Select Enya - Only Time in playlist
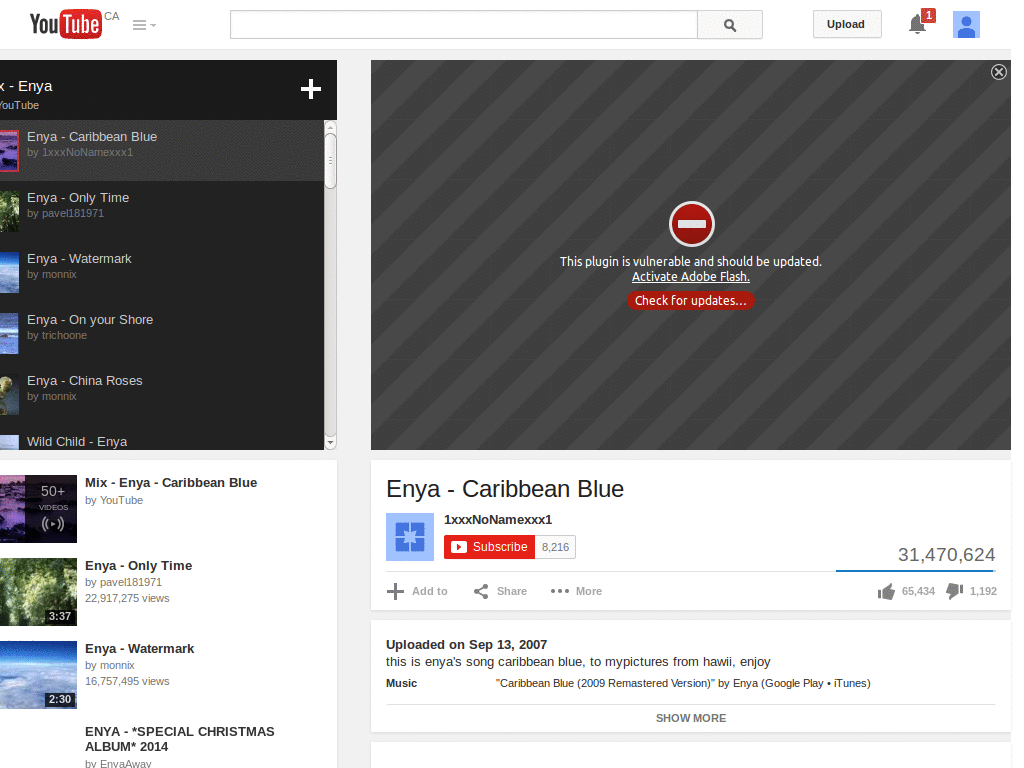This screenshot has width=1024, height=768. click(161, 212)
